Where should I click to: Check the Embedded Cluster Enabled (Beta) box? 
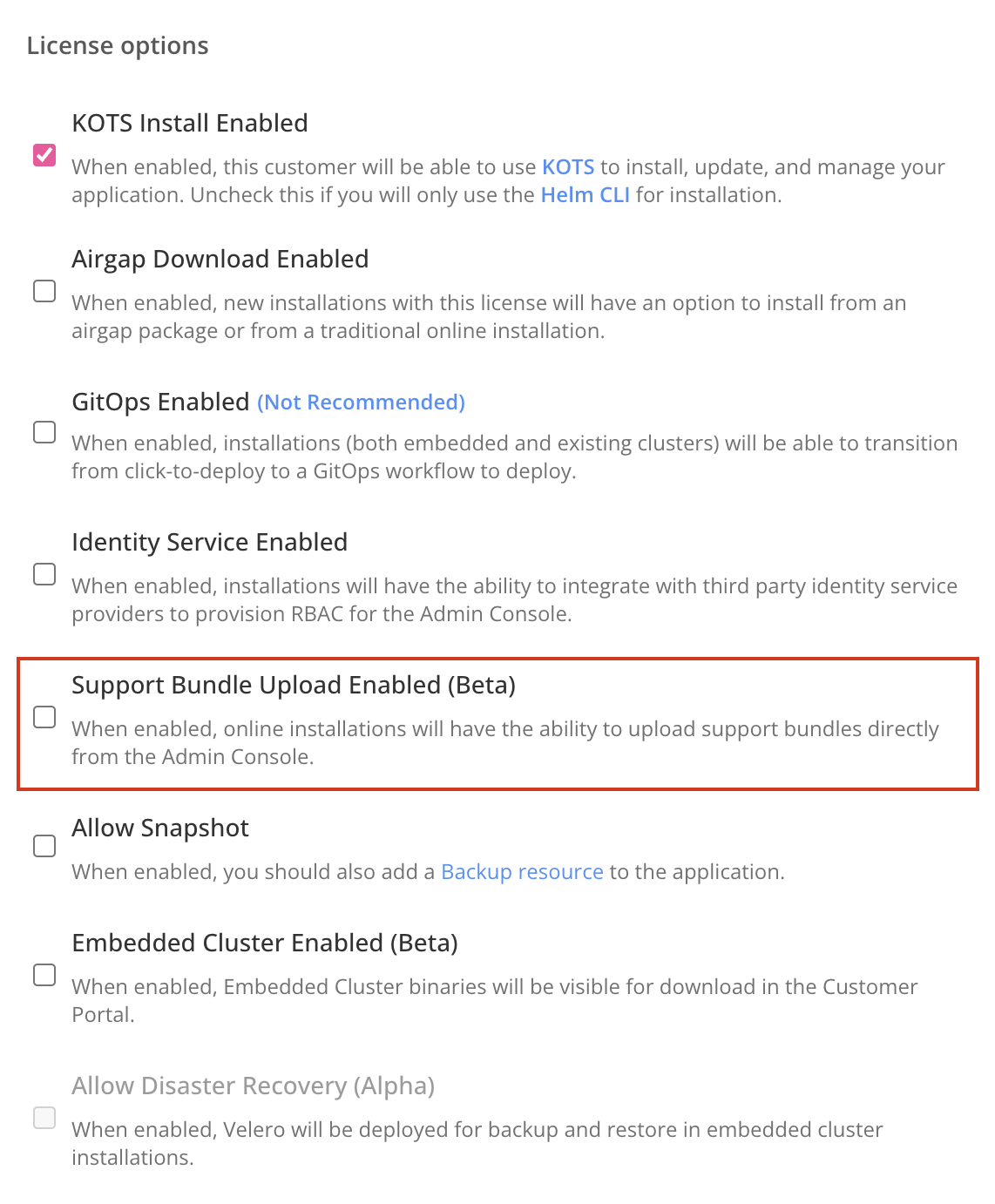point(44,974)
